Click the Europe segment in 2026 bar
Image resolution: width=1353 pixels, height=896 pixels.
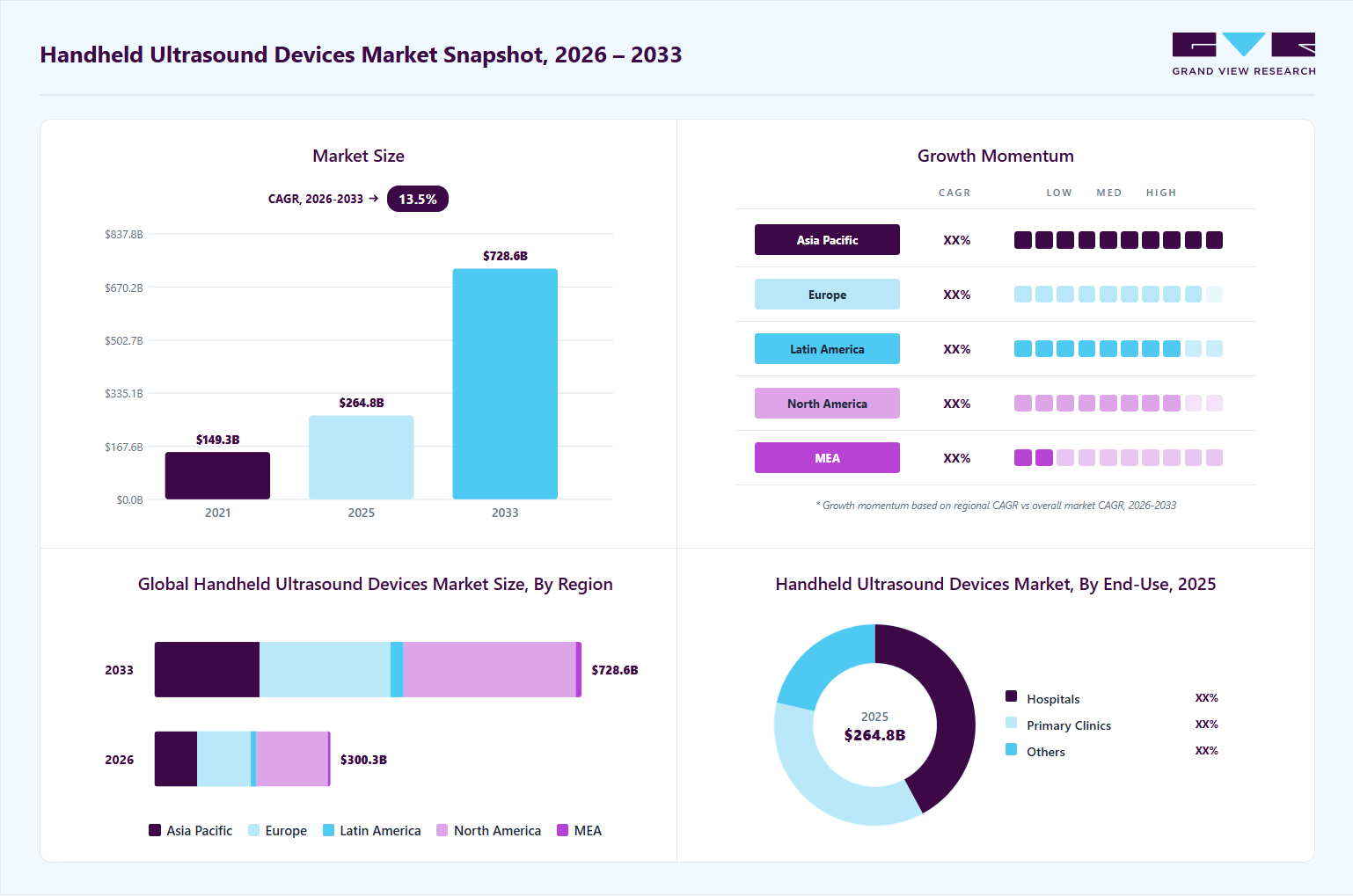tap(223, 759)
